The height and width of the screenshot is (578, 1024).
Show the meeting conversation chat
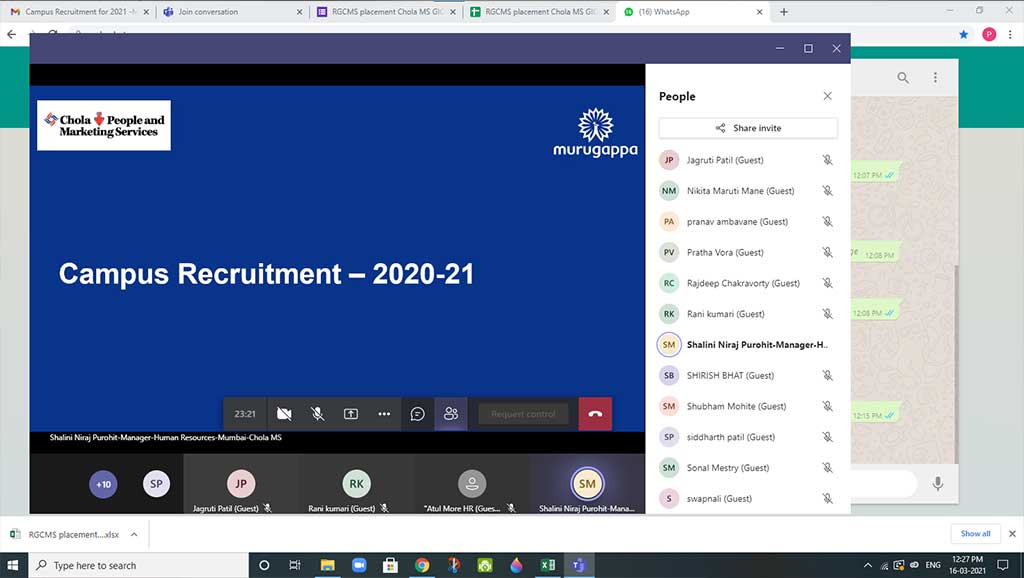point(418,414)
